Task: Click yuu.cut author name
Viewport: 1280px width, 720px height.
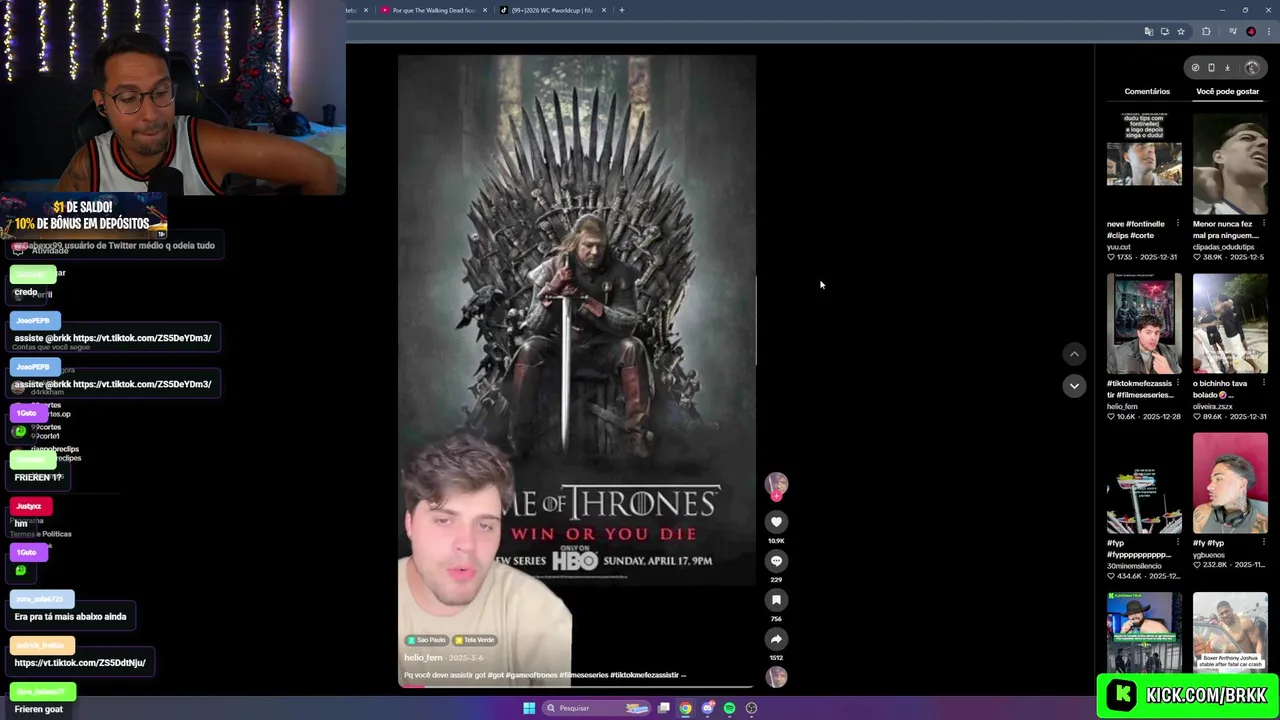Action: click(x=1120, y=247)
